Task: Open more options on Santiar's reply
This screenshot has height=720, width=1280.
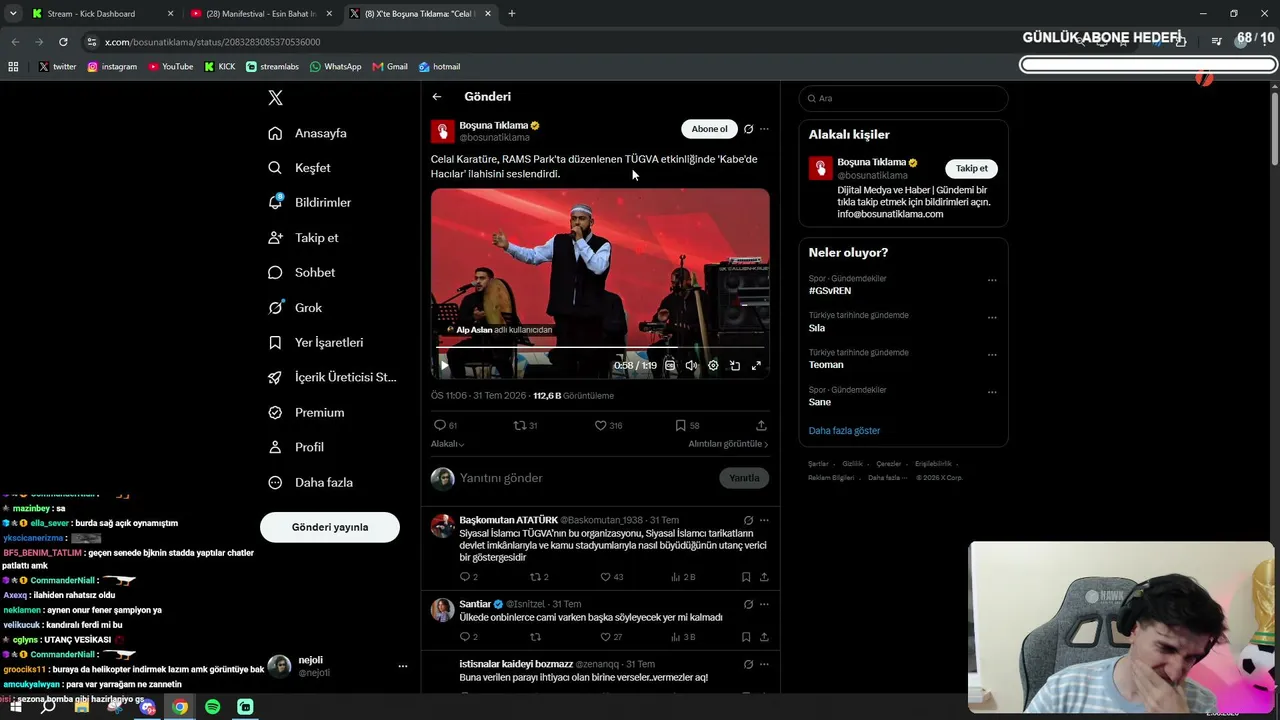Action: [x=764, y=604]
